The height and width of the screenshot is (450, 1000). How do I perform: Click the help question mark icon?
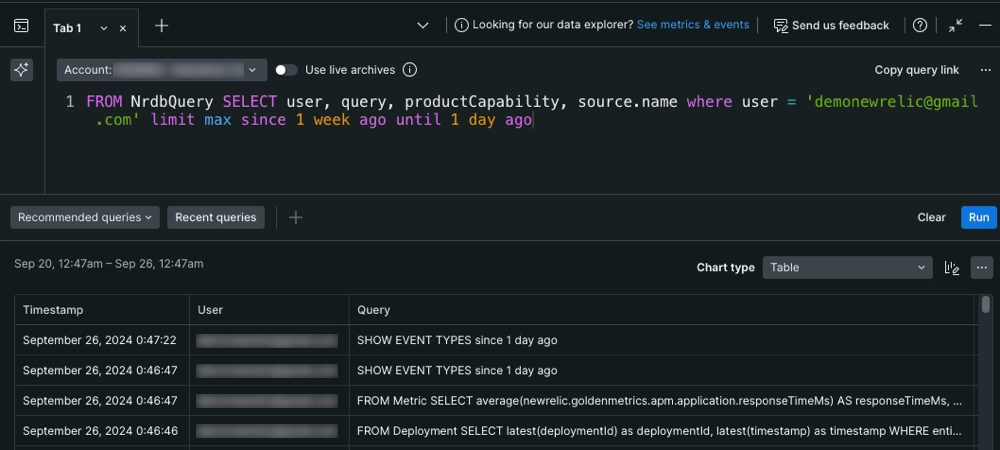[920, 26]
